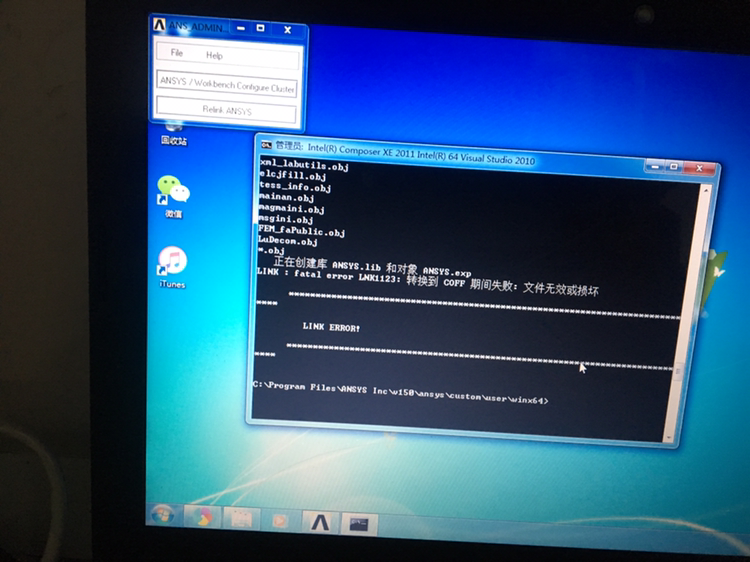Click the 'LuDecom.obj' line
750x562 pixels.
point(288,241)
